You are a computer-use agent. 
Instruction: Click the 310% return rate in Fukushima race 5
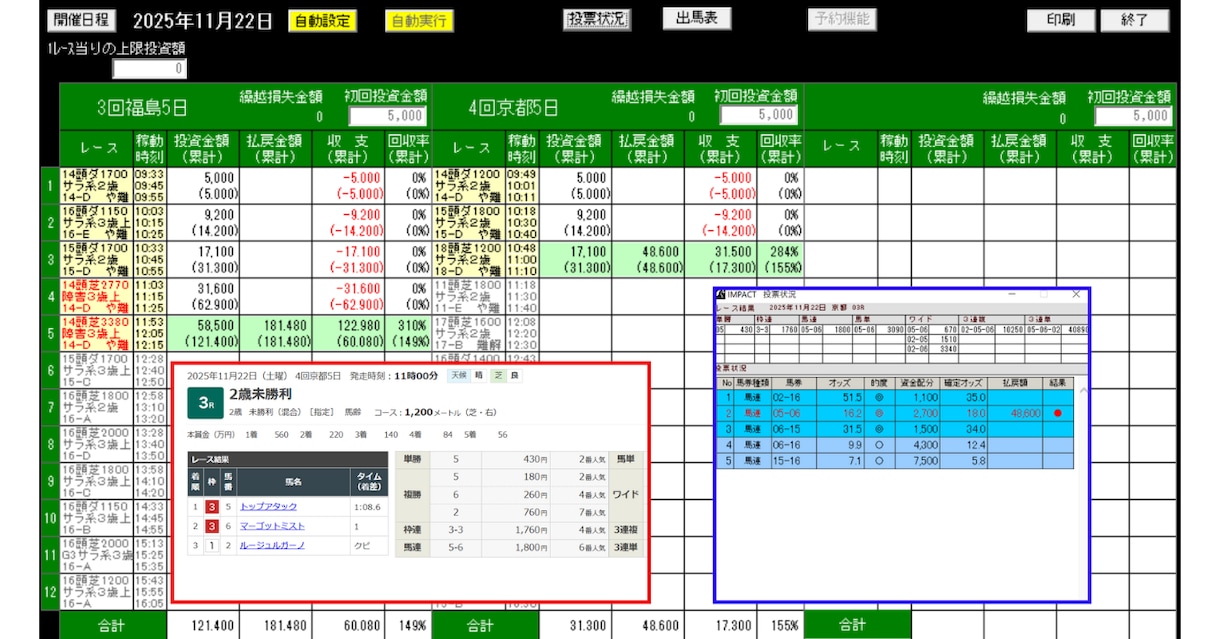pos(411,325)
